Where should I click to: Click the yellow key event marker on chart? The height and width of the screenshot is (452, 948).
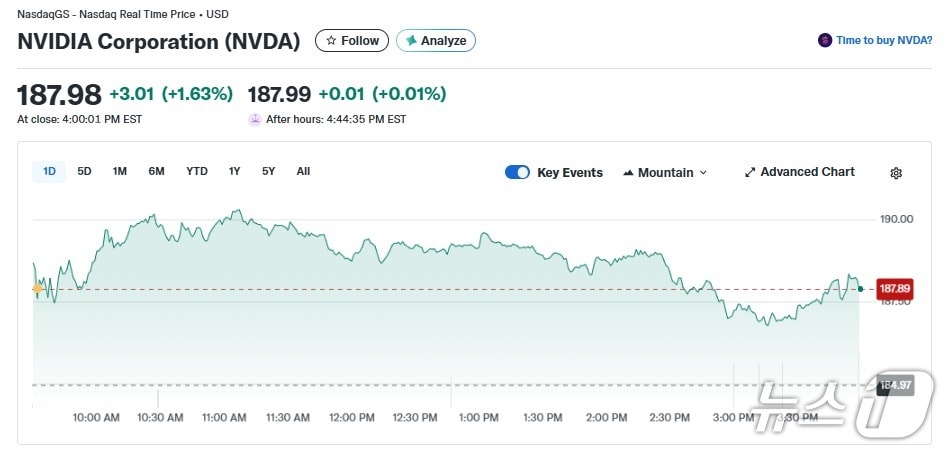point(38,289)
